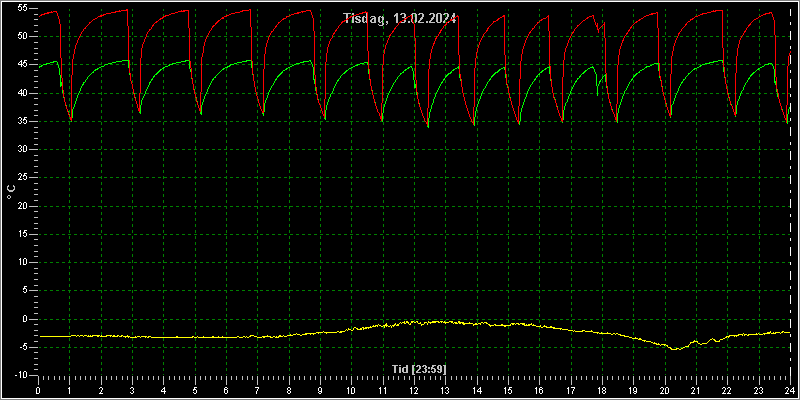Click the 0 hour mark on time axis
800x400 pixels.
pos(38,391)
